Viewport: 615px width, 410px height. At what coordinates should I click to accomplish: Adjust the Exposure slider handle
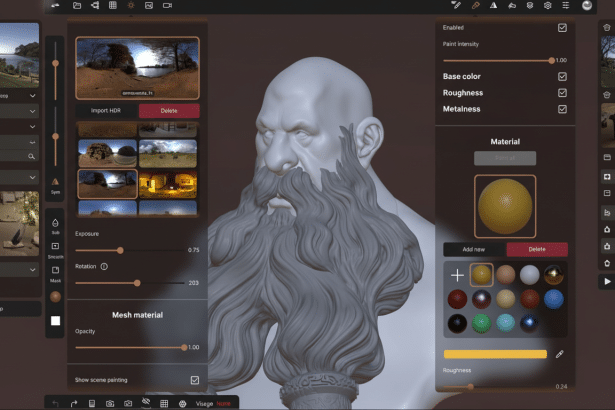click(120, 250)
